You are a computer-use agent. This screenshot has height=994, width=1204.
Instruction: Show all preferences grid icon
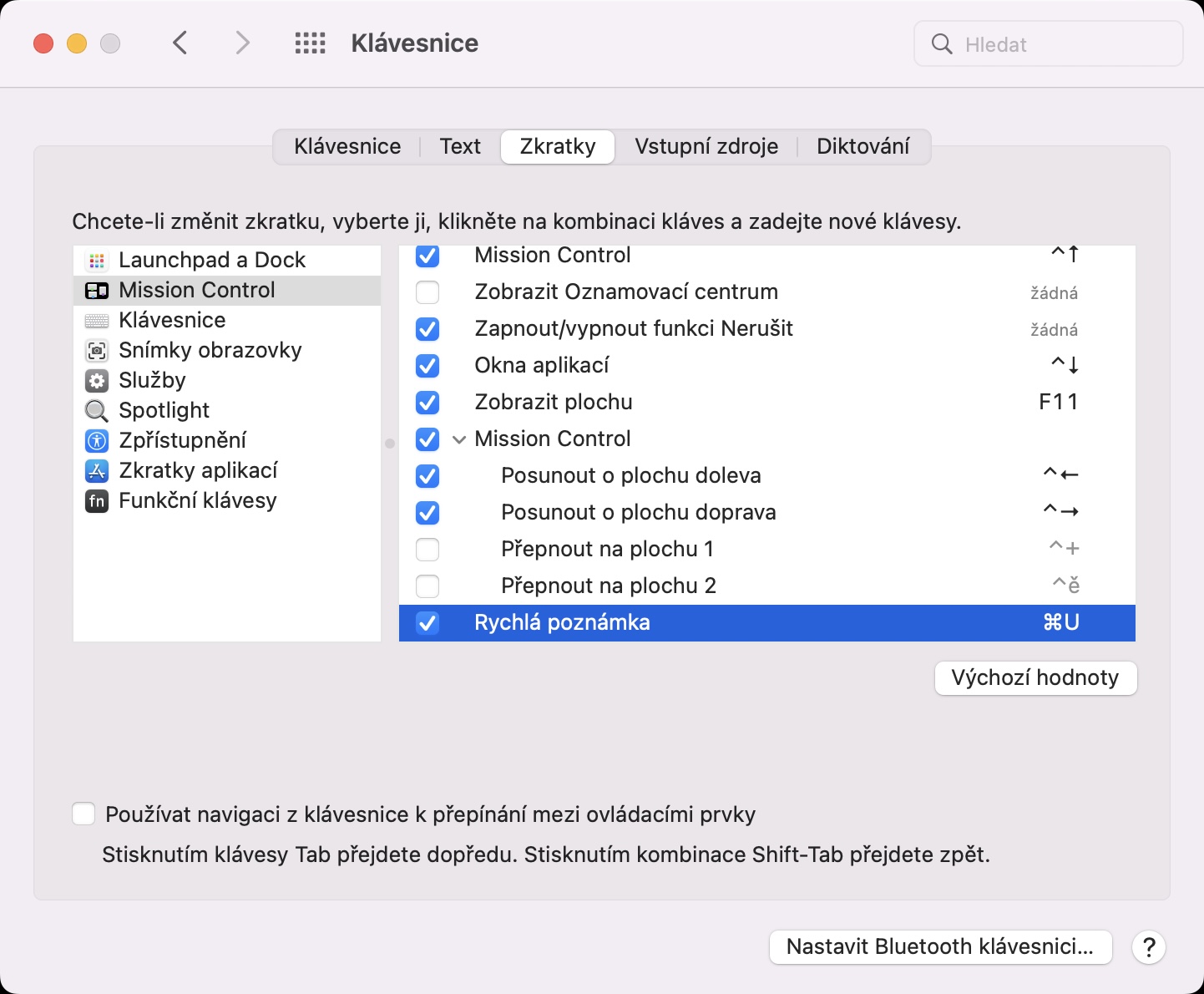(310, 43)
